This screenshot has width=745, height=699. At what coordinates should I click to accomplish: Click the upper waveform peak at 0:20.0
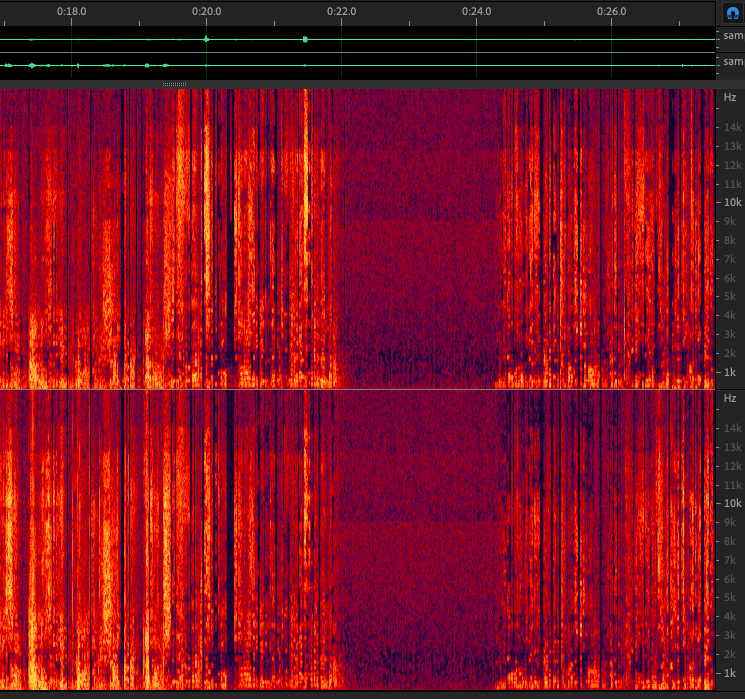pyautogui.click(x=206, y=39)
